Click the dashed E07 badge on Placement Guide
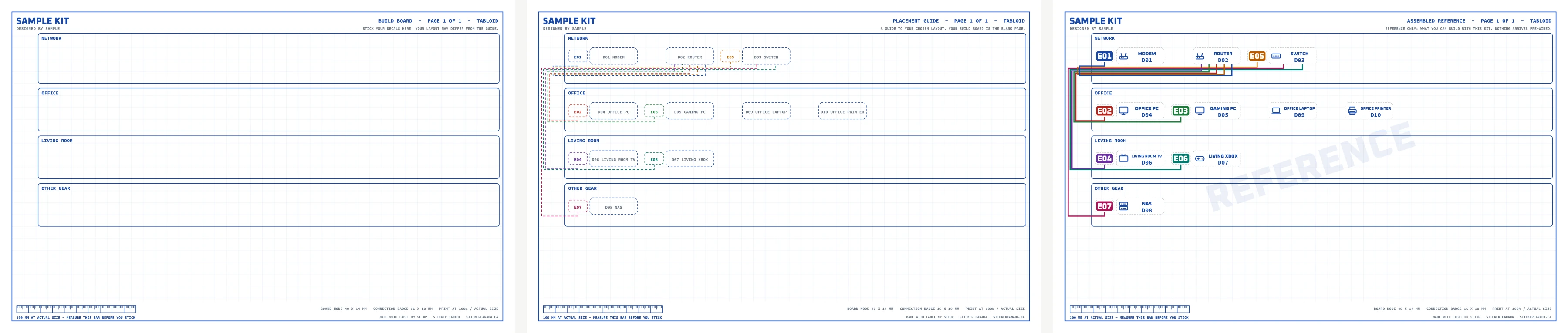Screen dimensions: 1568x333 578,207
